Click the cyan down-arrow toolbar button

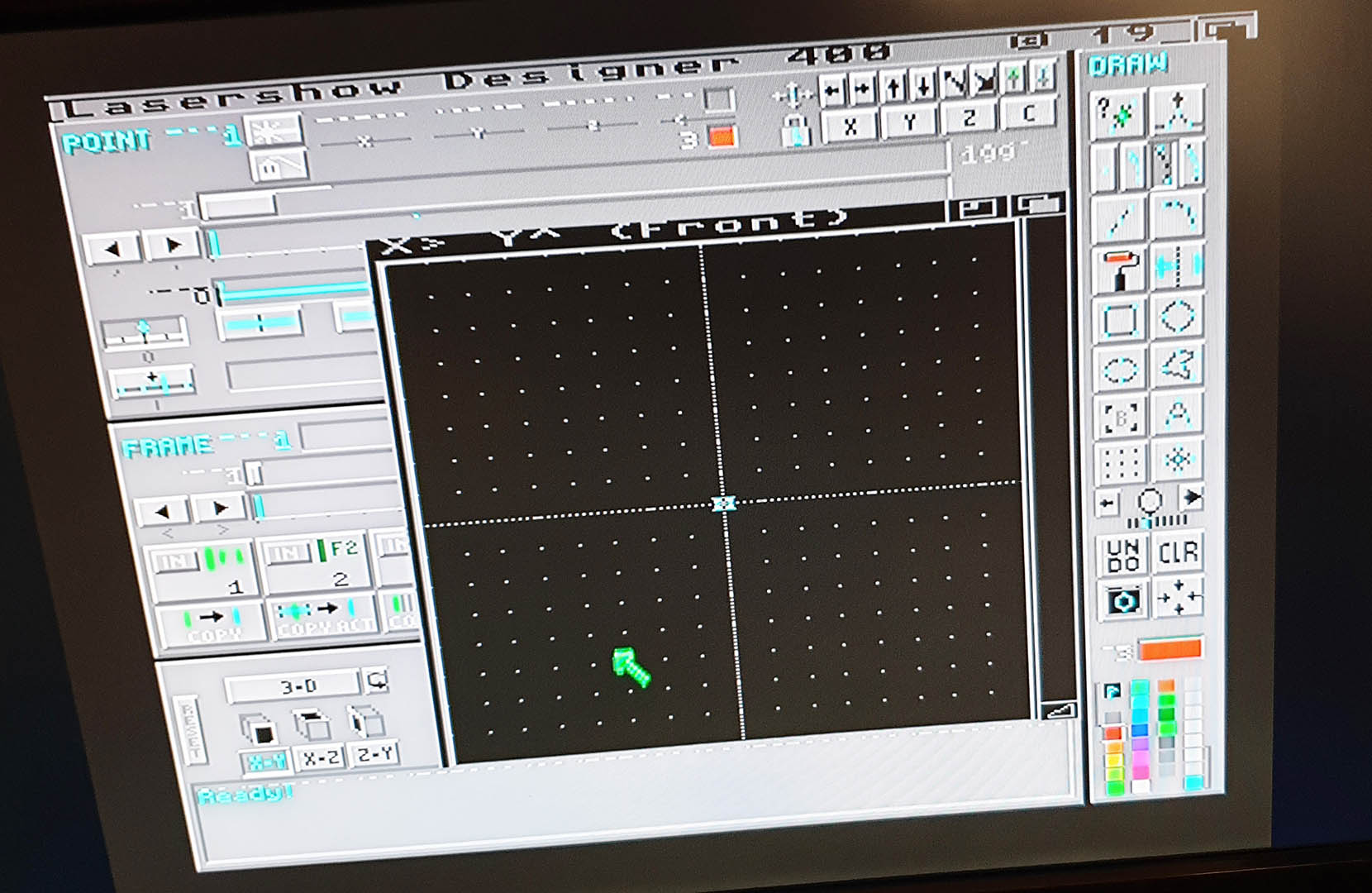pyautogui.click(x=1043, y=76)
